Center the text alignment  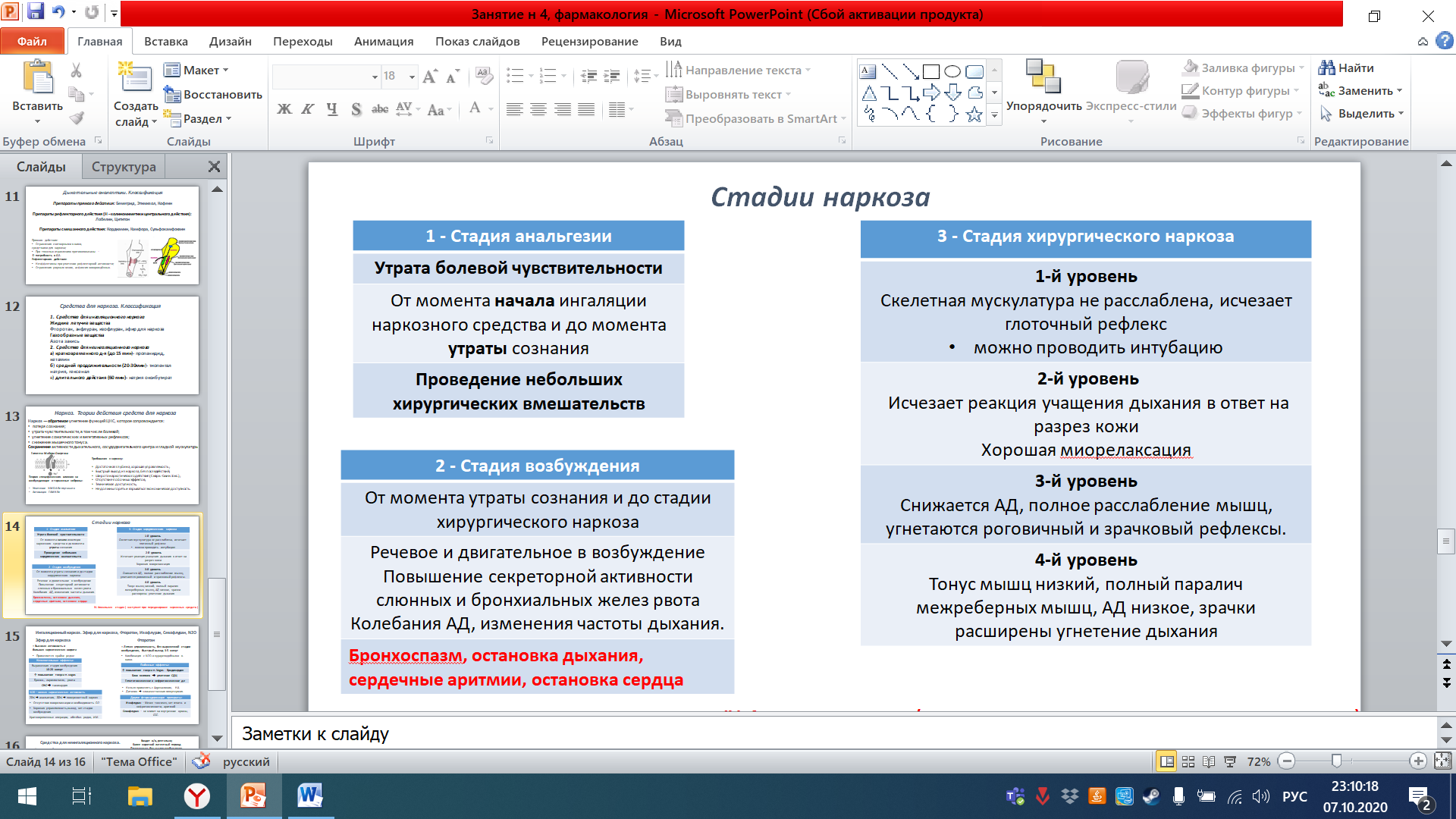[x=538, y=109]
